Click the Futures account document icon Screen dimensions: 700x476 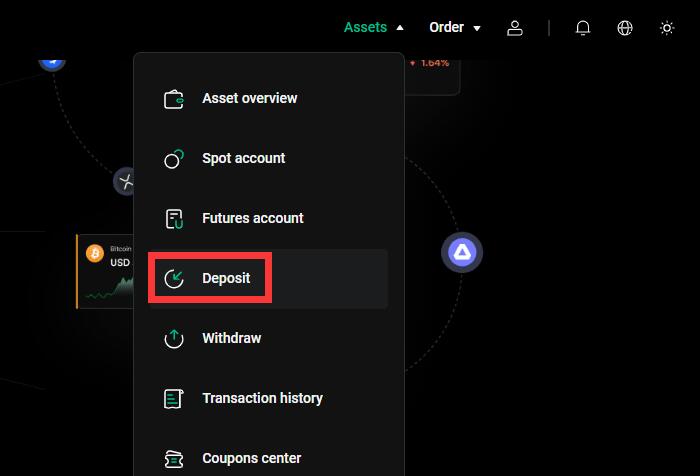point(174,219)
